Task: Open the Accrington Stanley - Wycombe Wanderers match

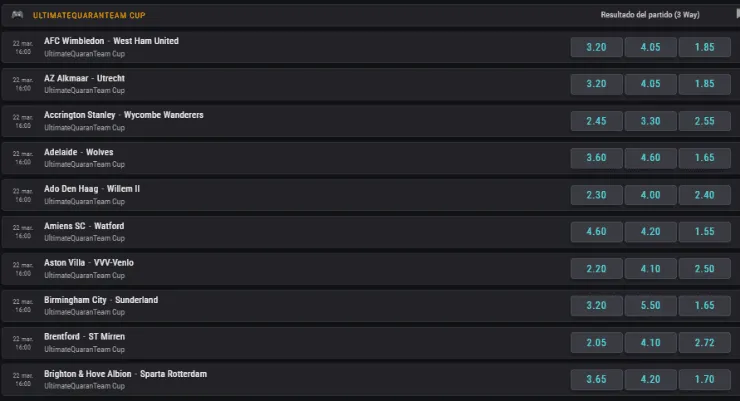Action: [123, 115]
